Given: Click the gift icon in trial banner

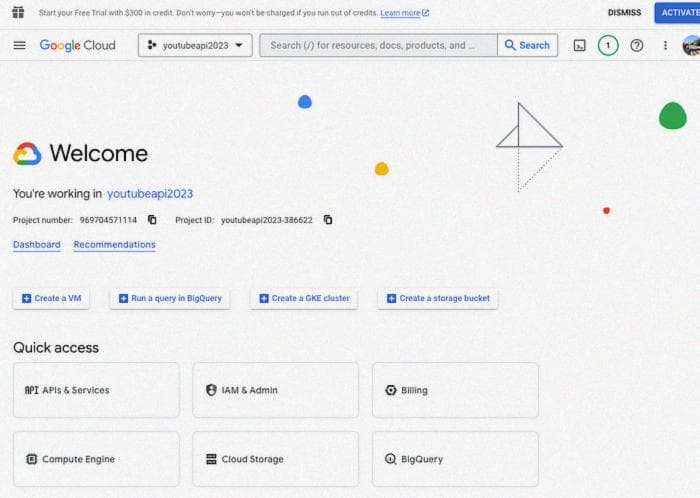Looking at the screenshot, I should 17,12.
